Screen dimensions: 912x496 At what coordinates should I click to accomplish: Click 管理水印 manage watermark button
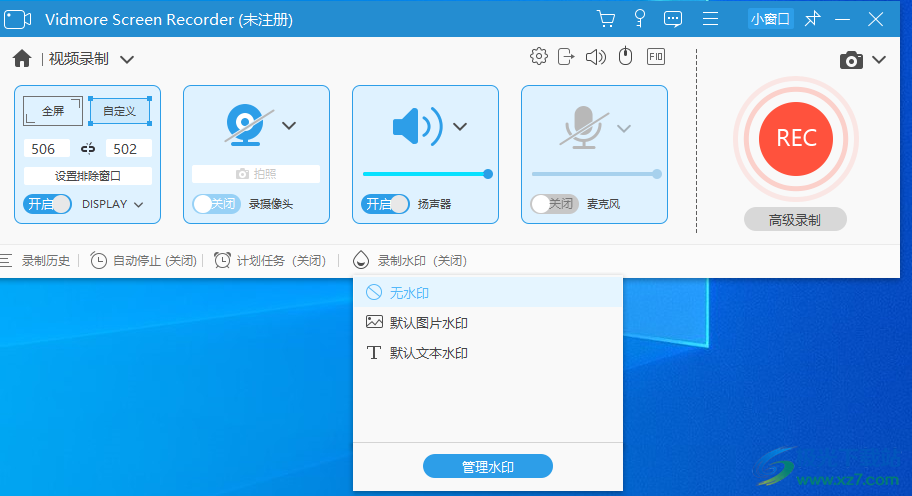487,466
